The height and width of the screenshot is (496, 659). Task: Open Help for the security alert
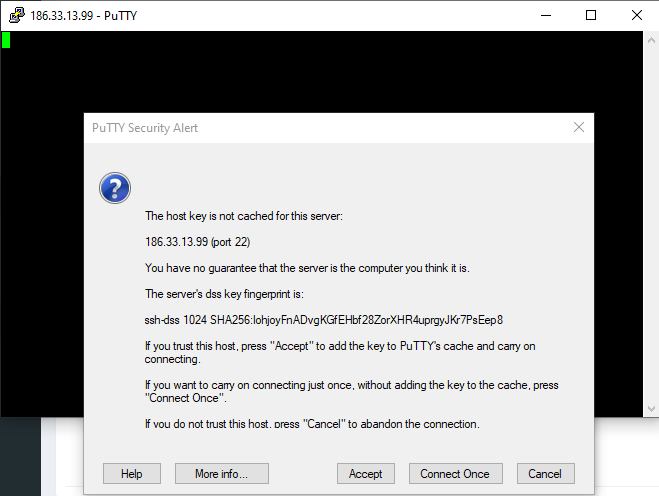coord(132,474)
